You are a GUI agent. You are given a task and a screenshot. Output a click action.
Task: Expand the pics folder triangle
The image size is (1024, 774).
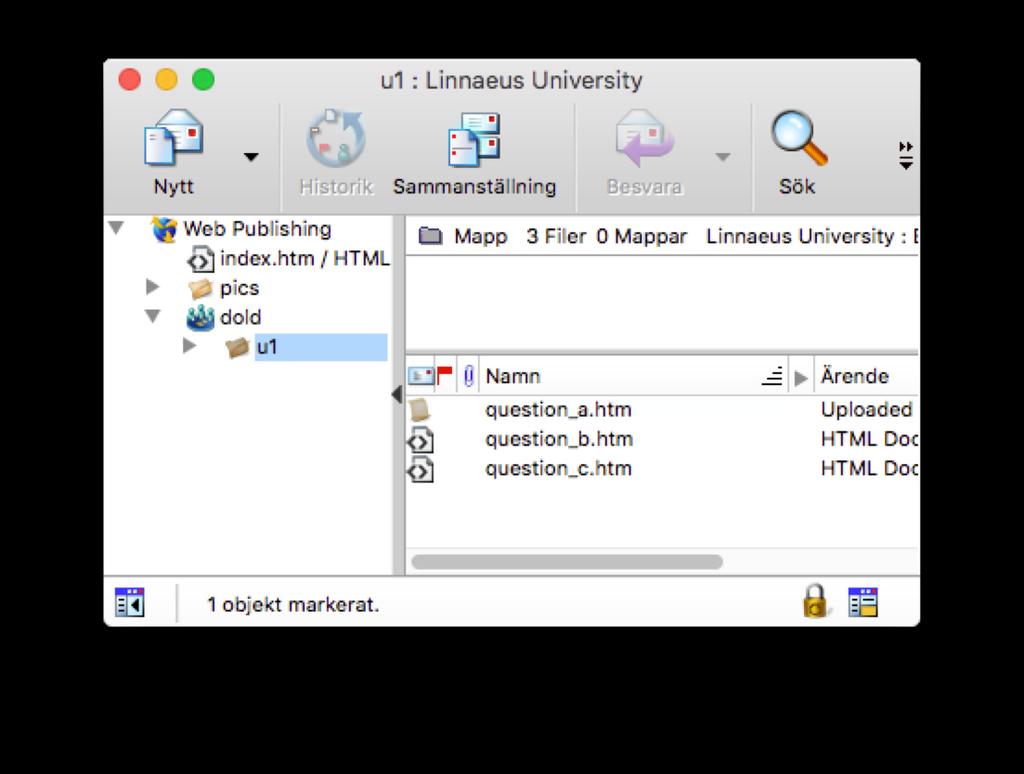point(152,286)
